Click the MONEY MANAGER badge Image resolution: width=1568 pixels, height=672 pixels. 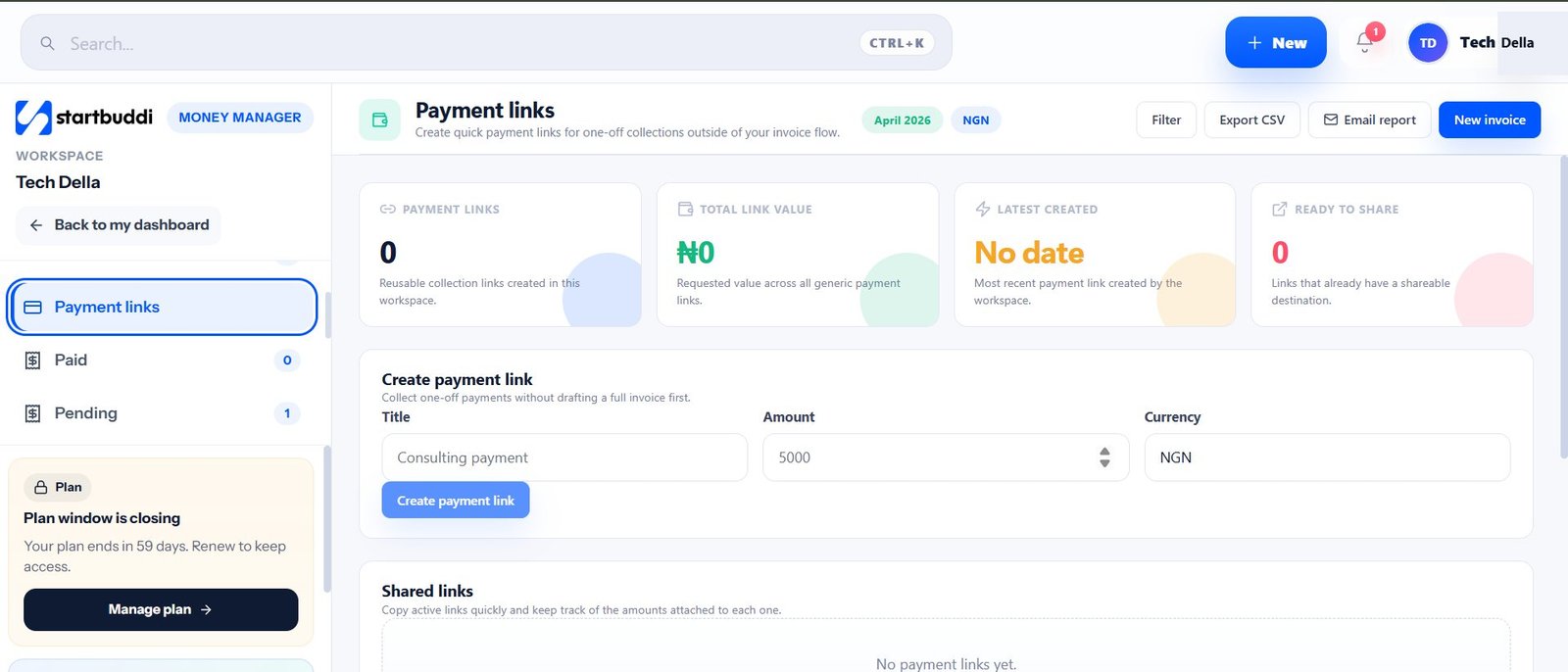240,118
